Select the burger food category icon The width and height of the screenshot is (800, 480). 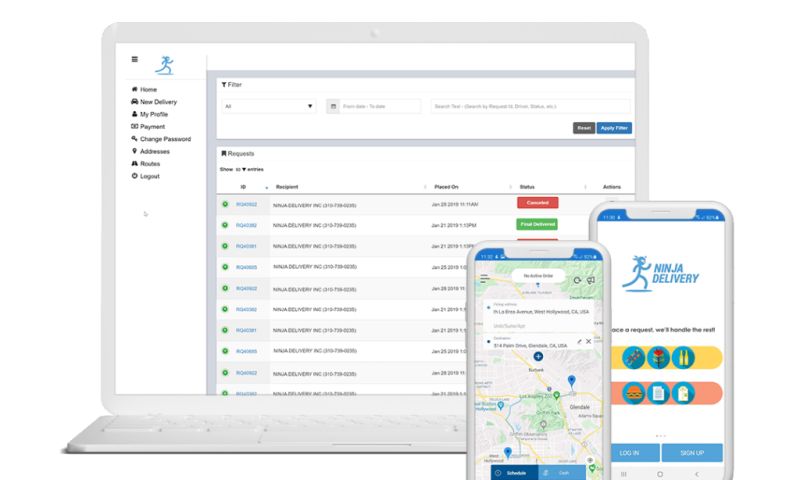pos(632,393)
